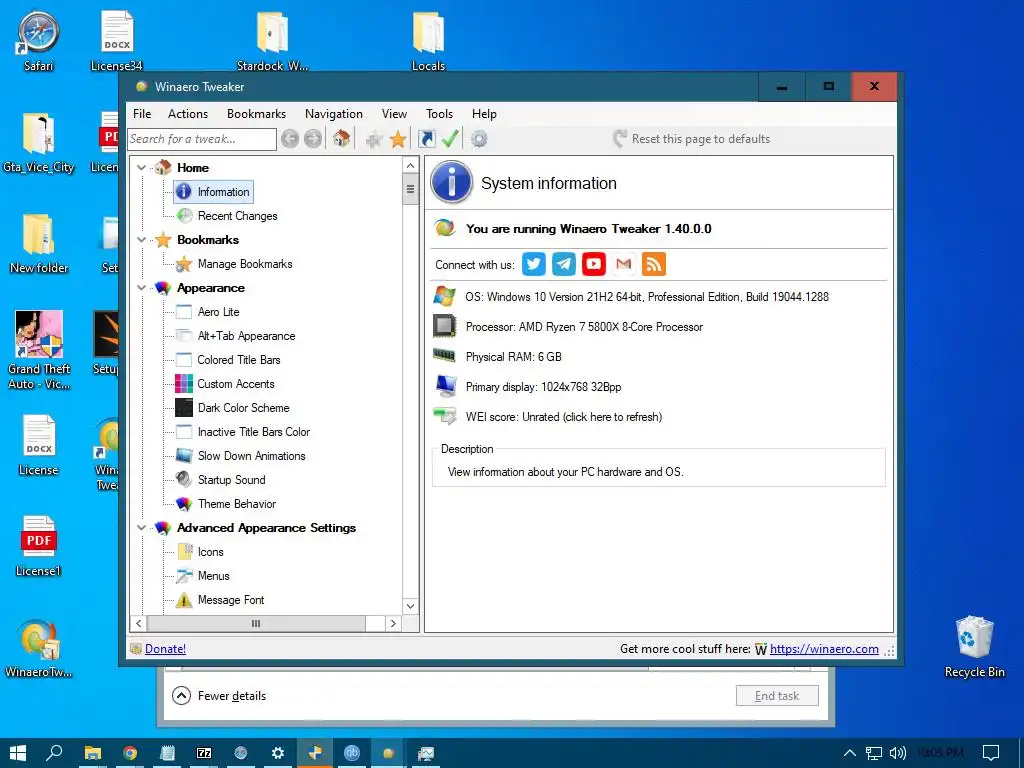Open the Bookmarks menu
This screenshot has width=1024, height=768.
(257, 114)
